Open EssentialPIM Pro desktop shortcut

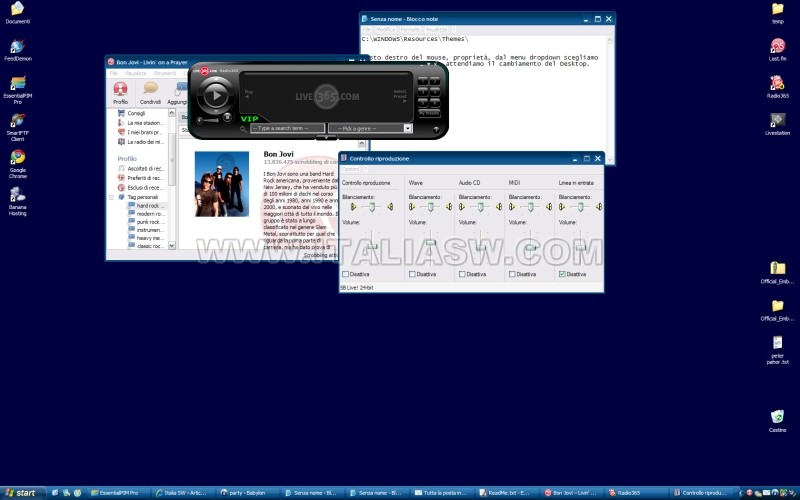point(17,90)
